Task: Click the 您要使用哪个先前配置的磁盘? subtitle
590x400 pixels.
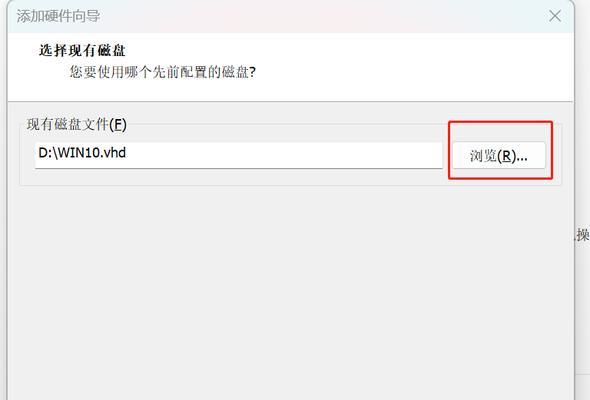Action: click(163, 72)
